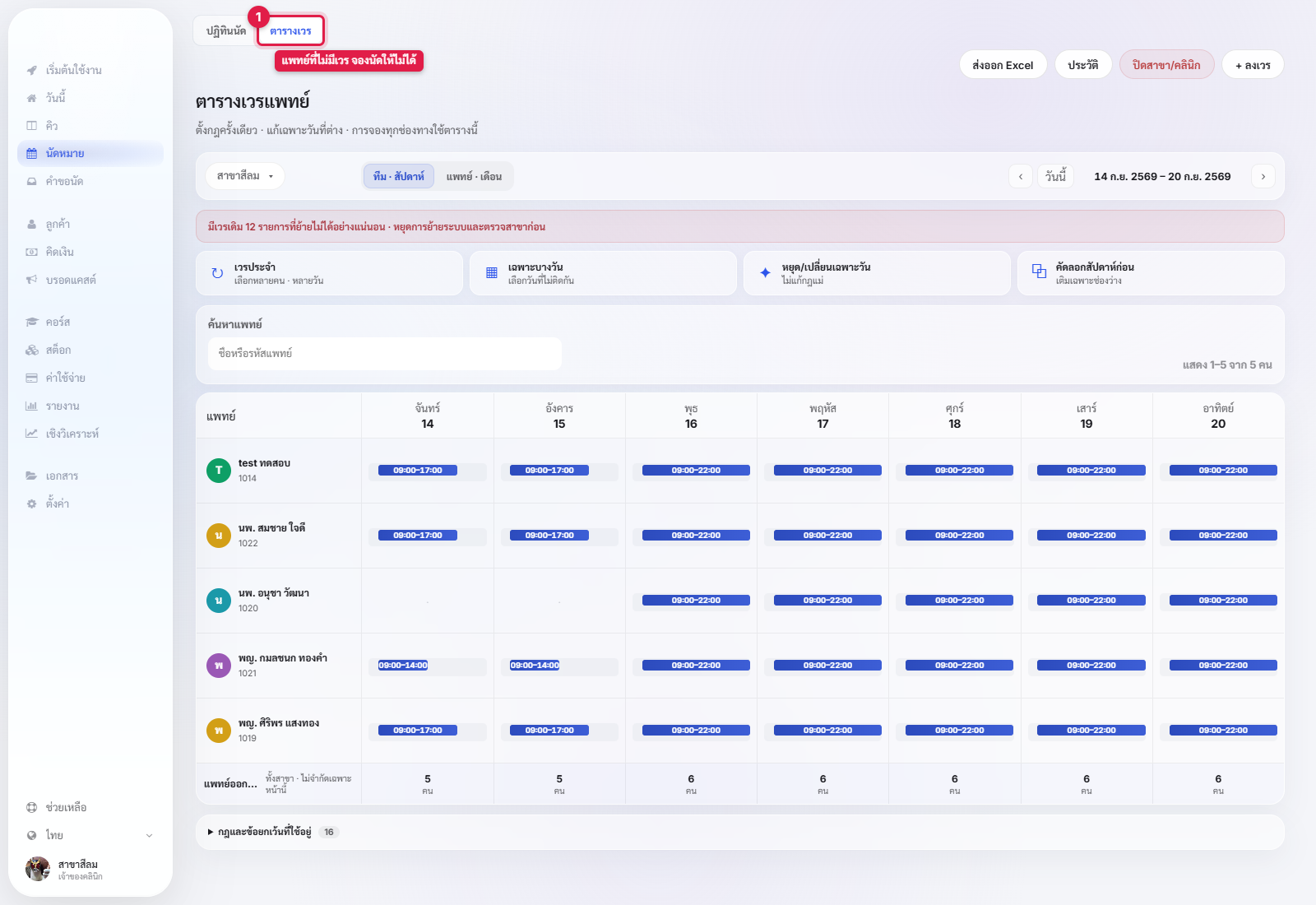Open รายงาน bar chart icon
This screenshot has height=905, width=1316.
click(x=31, y=406)
